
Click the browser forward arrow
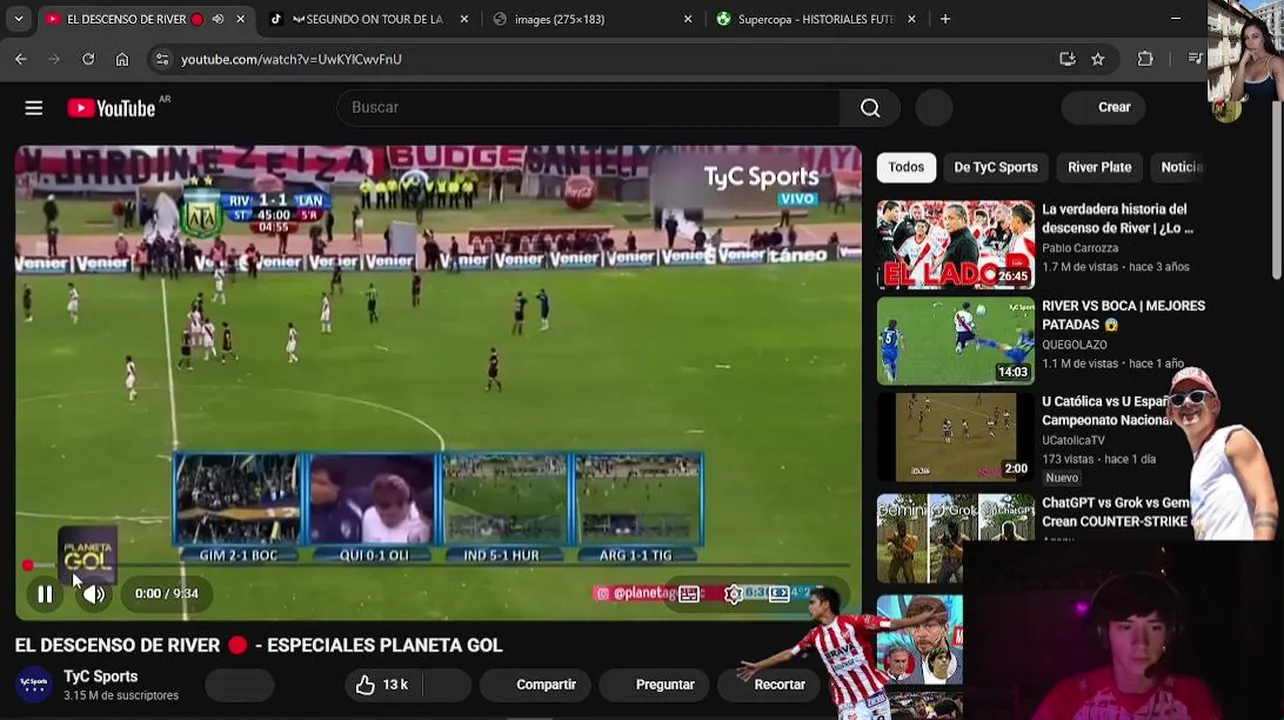point(55,59)
